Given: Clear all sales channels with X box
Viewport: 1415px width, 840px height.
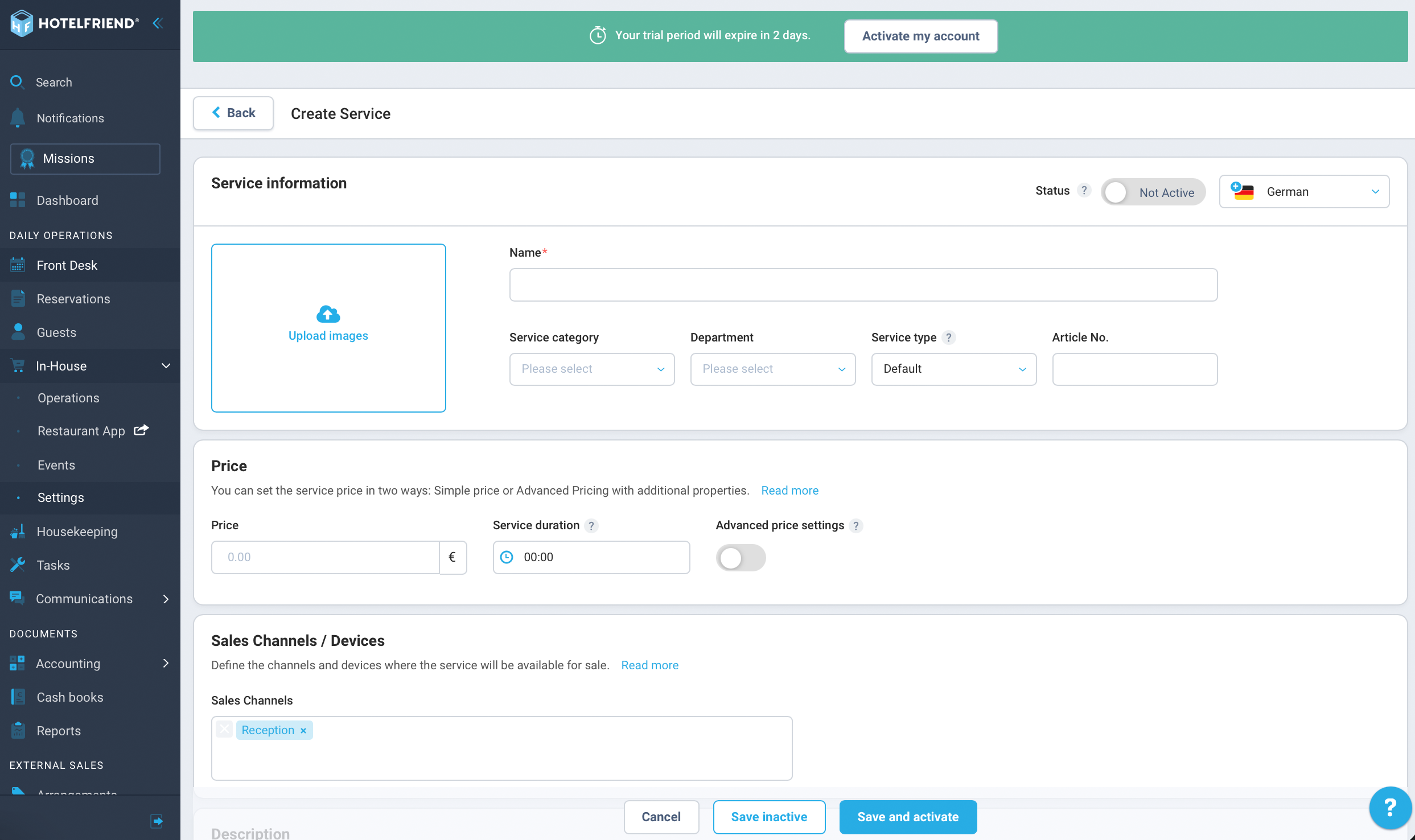Looking at the screenshot, I should point(224,730).
